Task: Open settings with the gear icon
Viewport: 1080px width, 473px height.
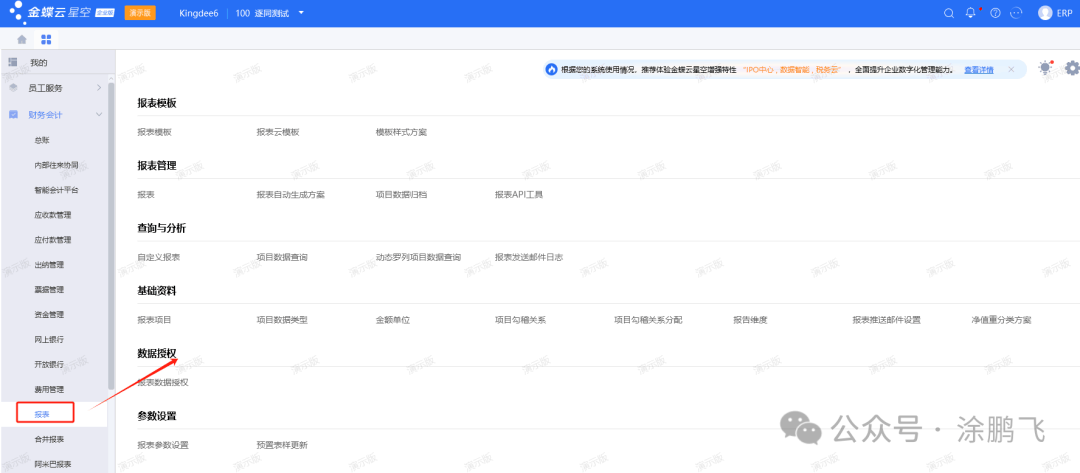Action: pyautogui.click(x=1072, y=68)
